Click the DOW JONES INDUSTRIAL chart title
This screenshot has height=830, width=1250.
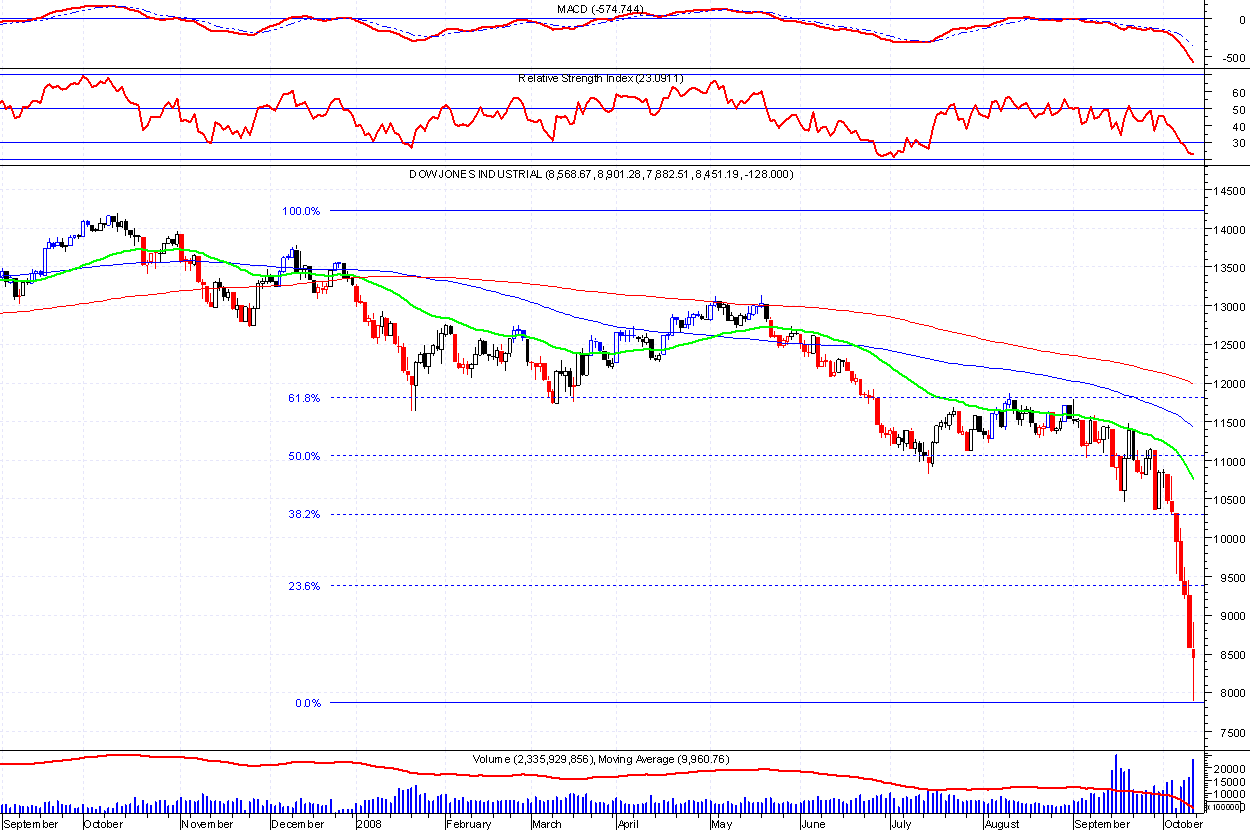coord(601,174)
